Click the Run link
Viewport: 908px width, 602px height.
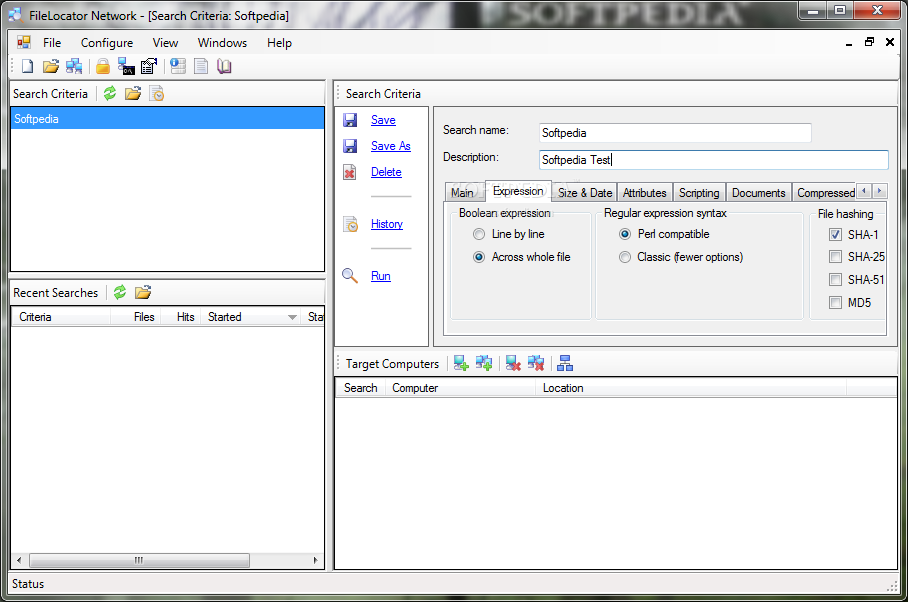point(380,276)
